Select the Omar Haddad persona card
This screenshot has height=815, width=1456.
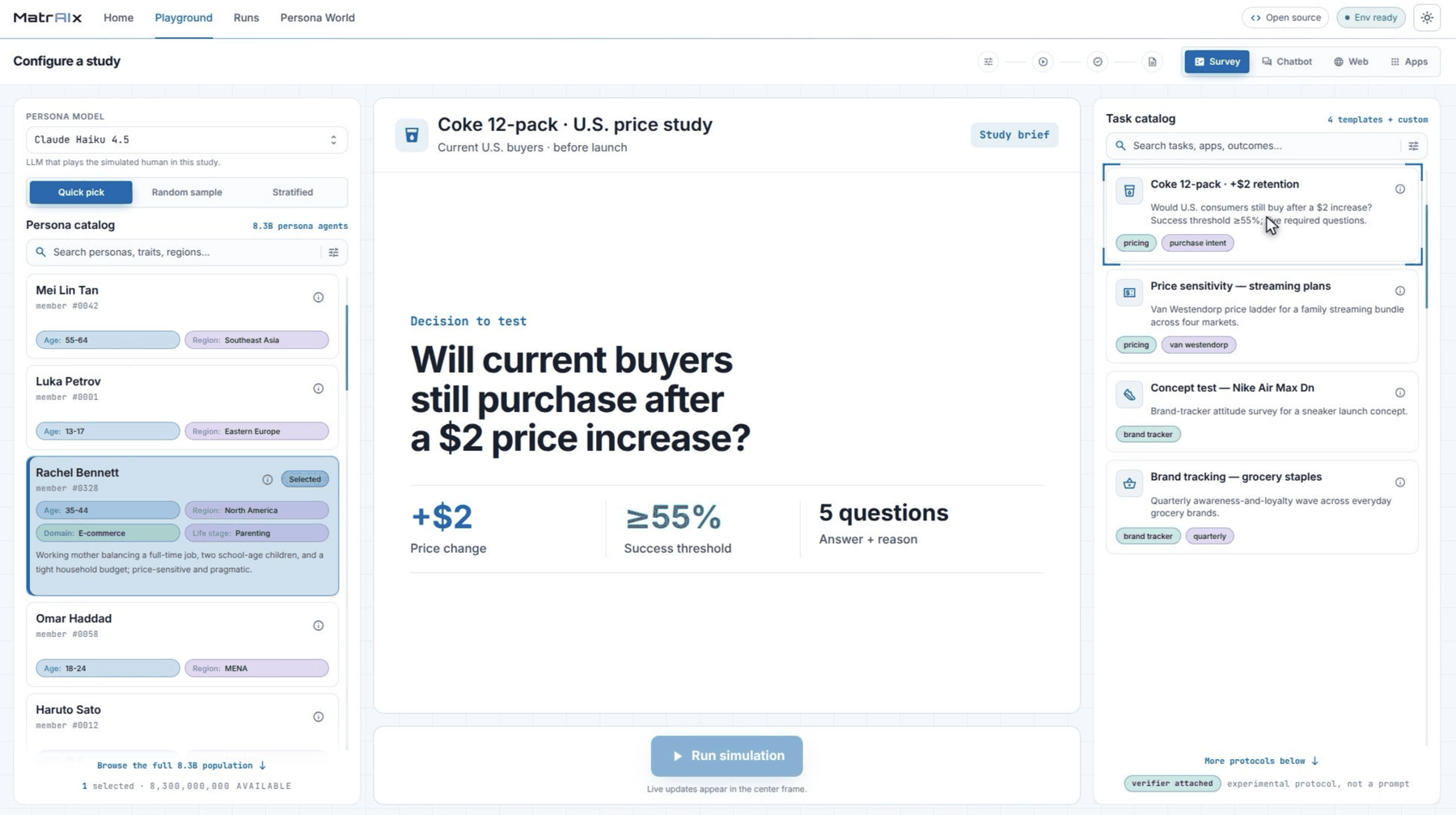pos(182,645)
